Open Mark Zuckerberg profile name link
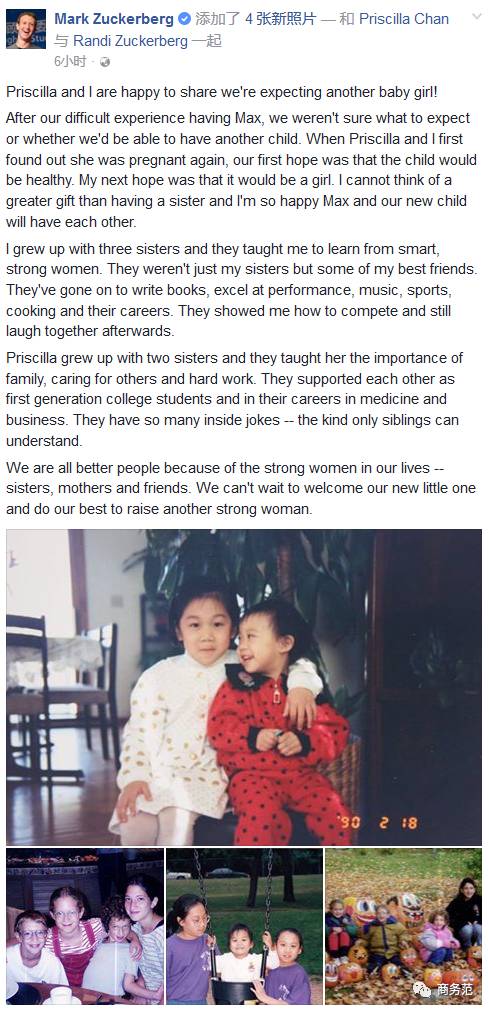The height and width of the screenshot is (1012, 489). (x=114, y=19)
